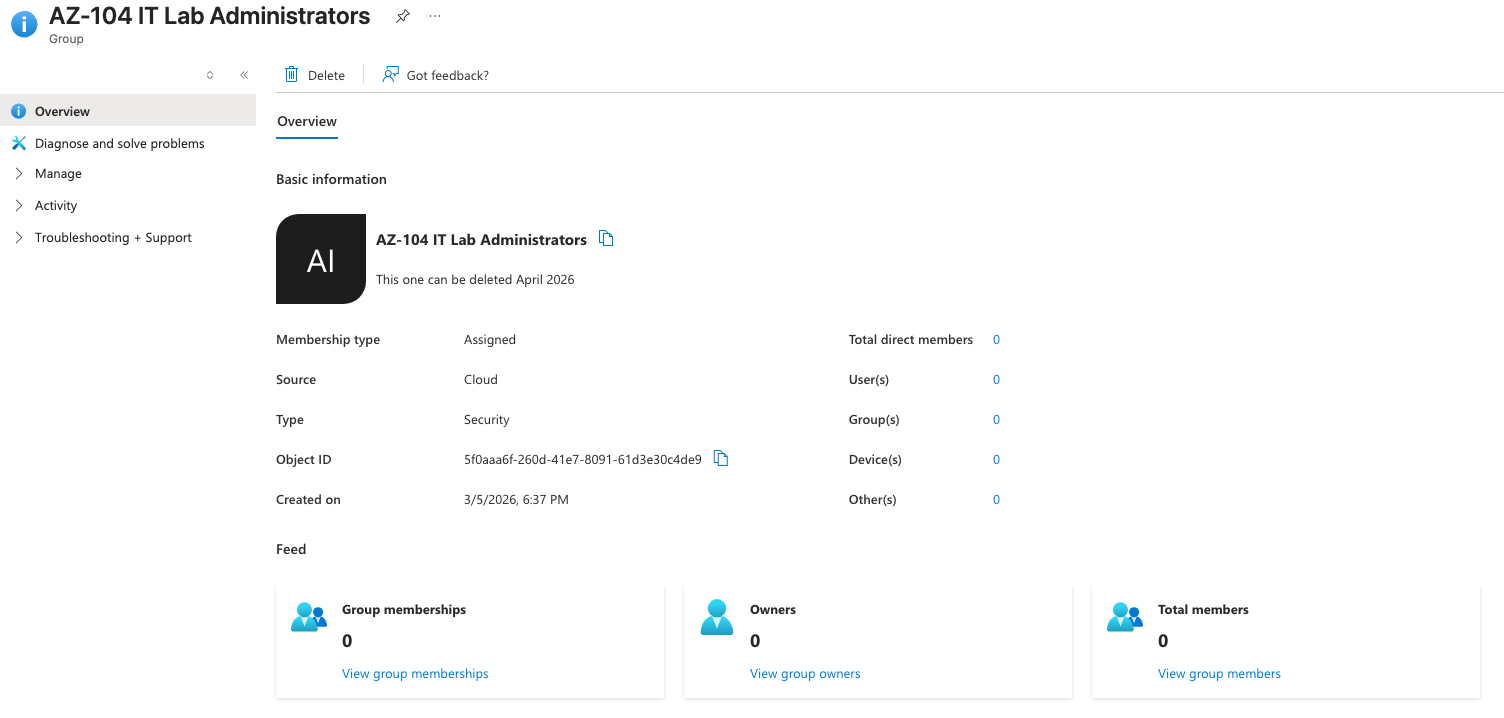Copy the group name with the copy icon

click(606, 239)
